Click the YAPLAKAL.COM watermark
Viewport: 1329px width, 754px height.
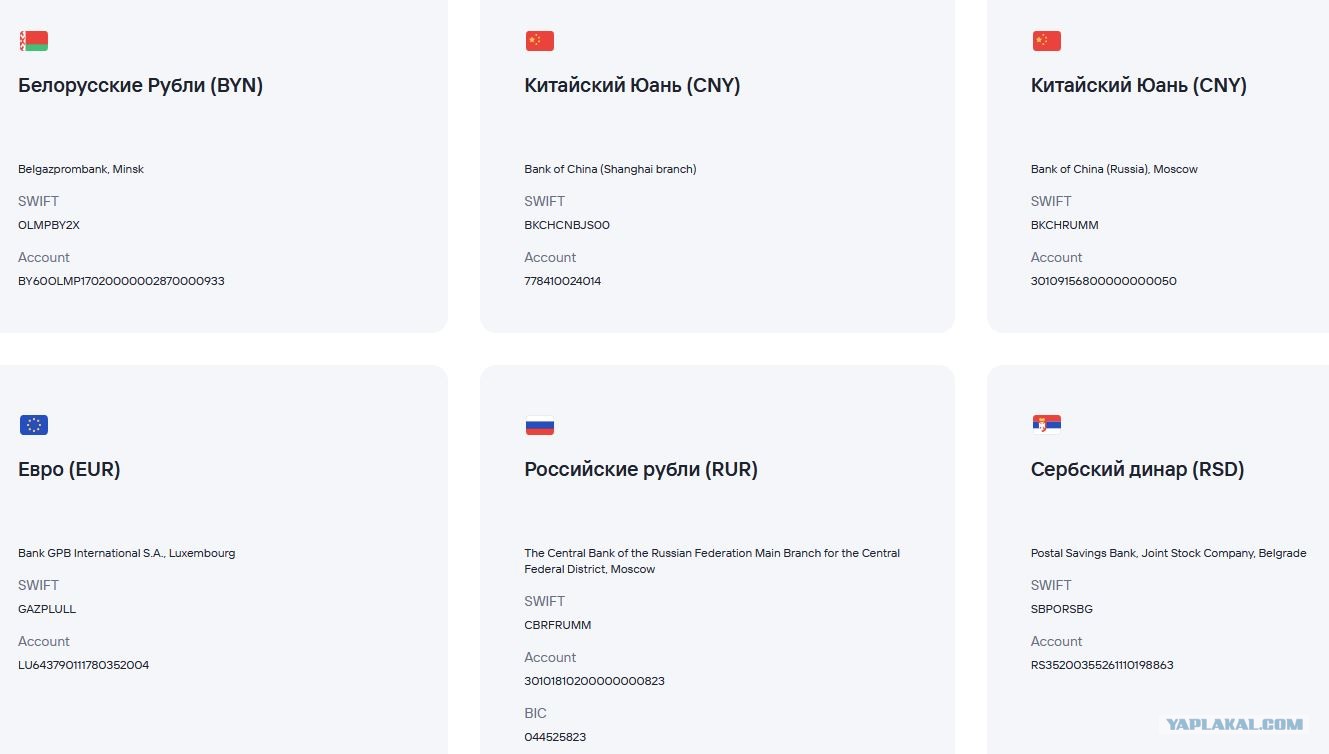pyautogui.click(x=1234, y=725)
